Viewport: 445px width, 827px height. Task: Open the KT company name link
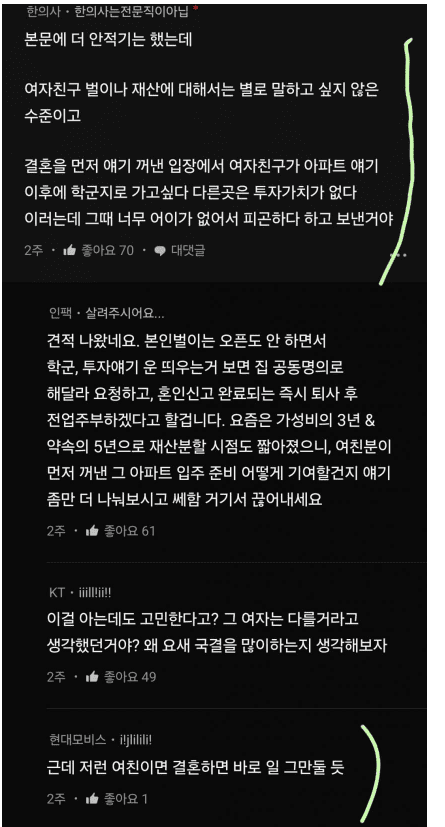point(57,592)
